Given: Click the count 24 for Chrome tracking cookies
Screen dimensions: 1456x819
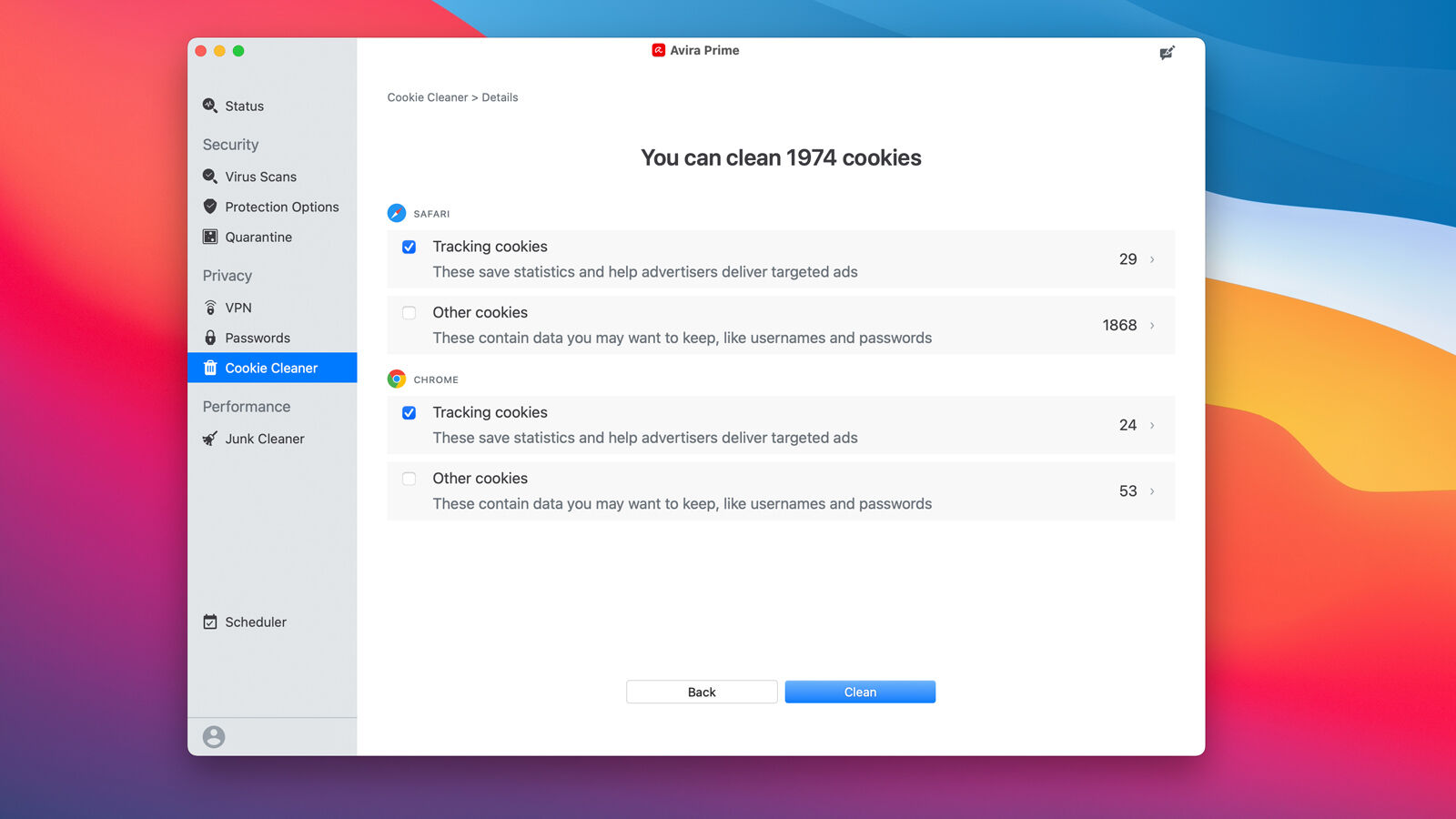Looking at the screenshot, I should [1127, 425].
